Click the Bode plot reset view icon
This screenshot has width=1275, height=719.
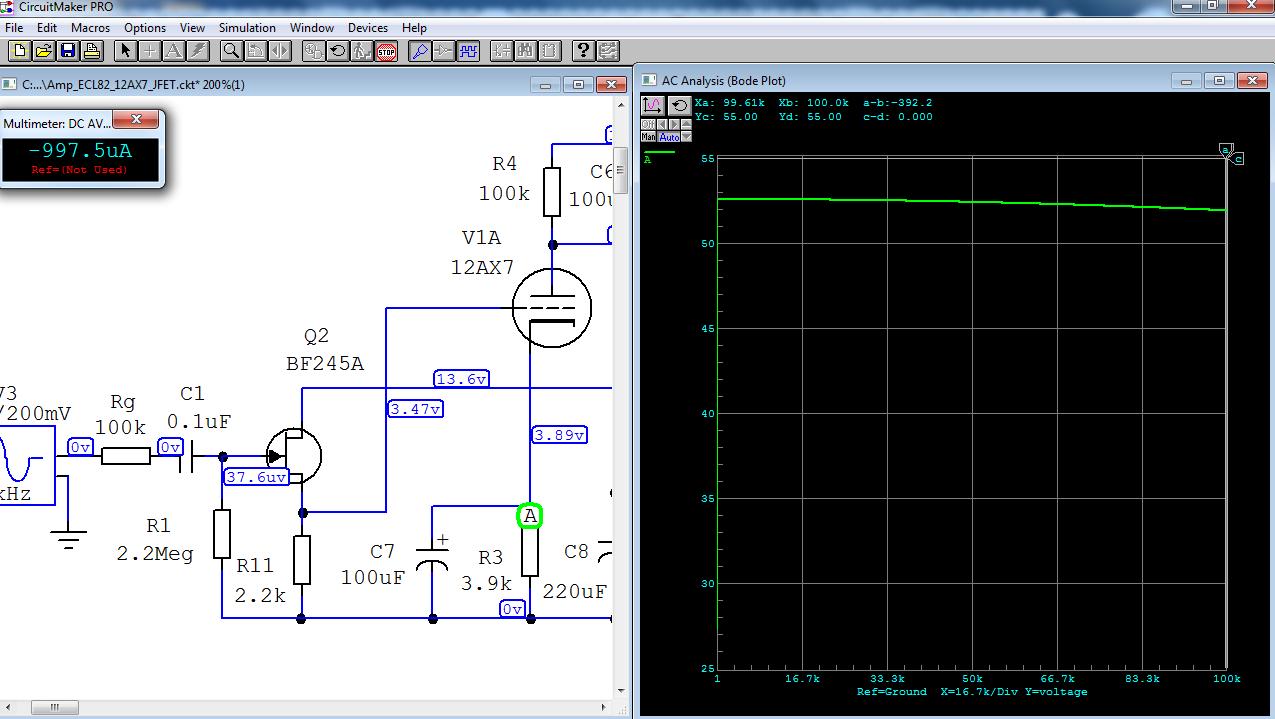[680, 105]
